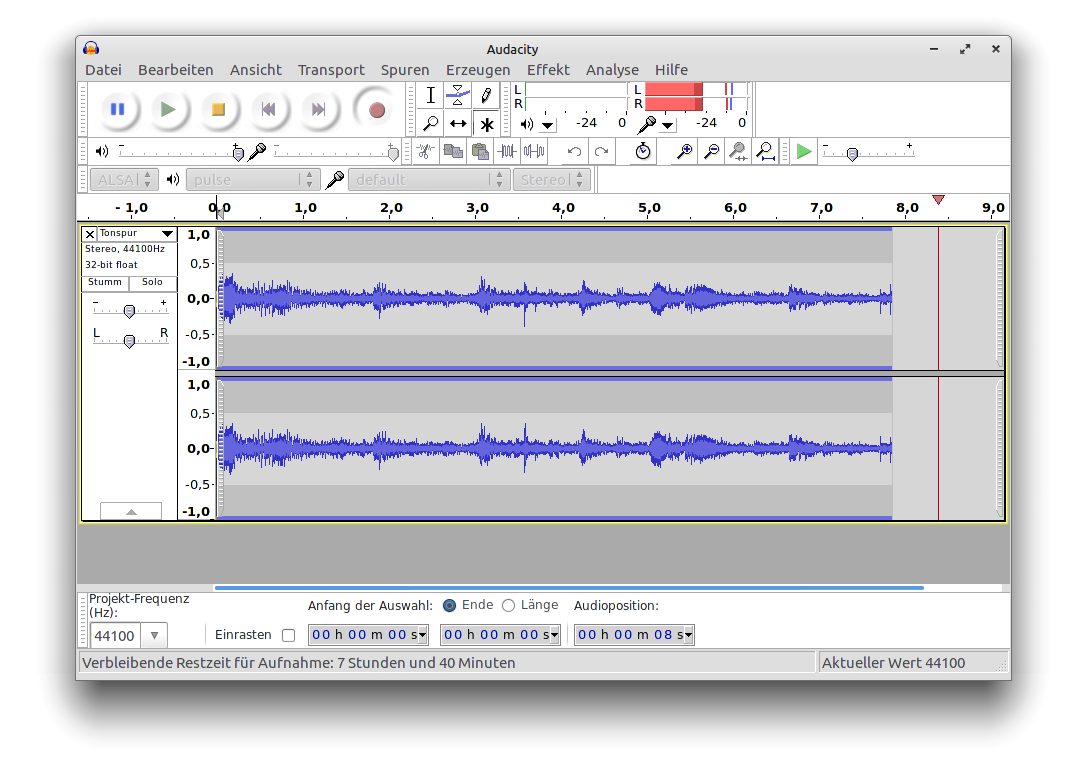The image size is (1087, 766).
Task: Select the Envelope tool
Action: tap(458, 95)
